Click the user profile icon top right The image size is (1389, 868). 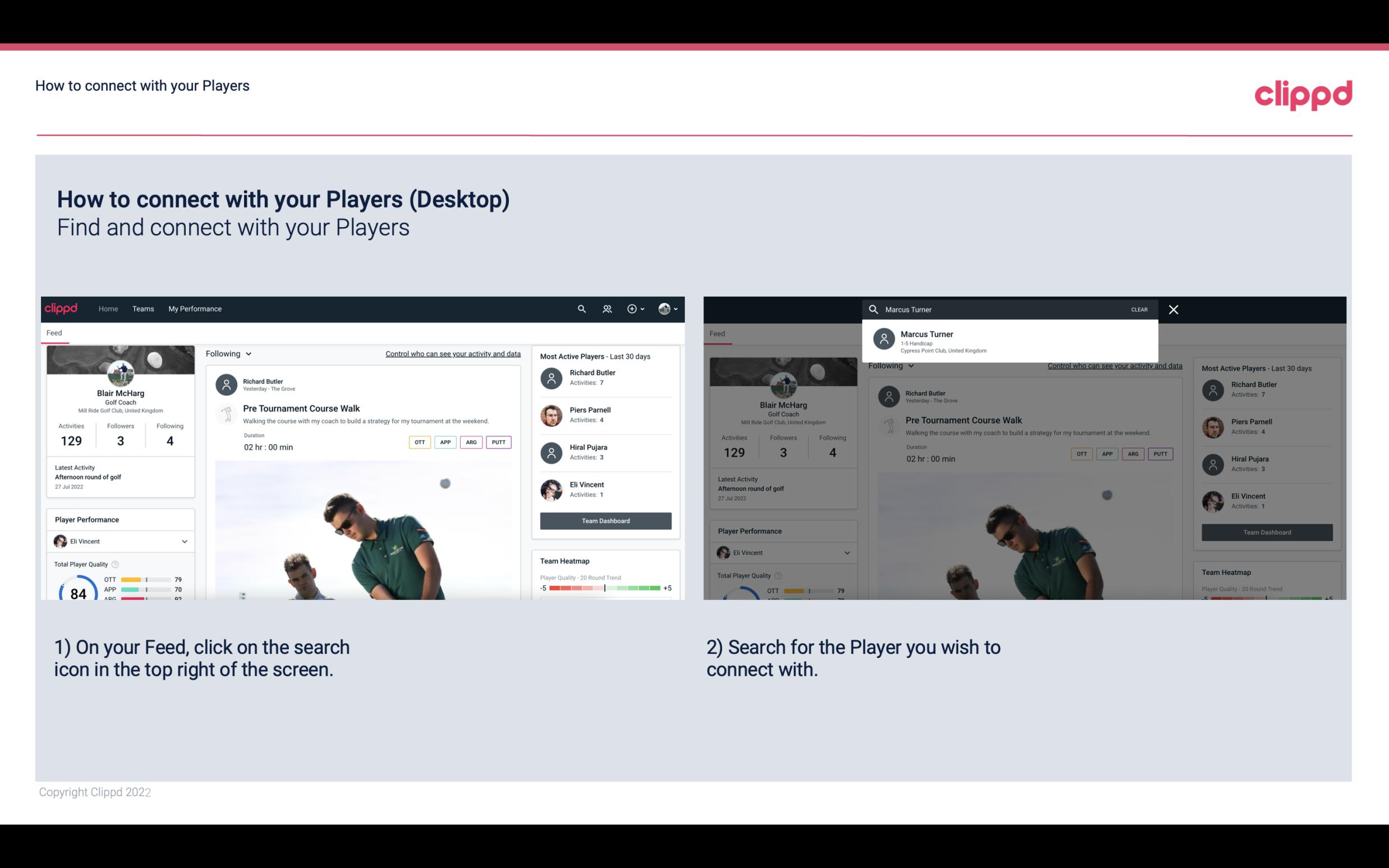point(664,308)
